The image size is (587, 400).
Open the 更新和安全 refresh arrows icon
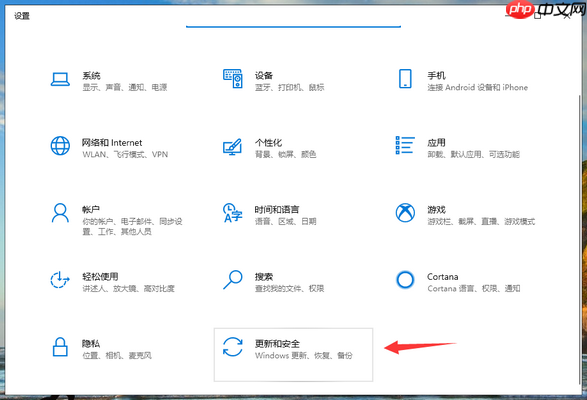(x=232, y=347)
